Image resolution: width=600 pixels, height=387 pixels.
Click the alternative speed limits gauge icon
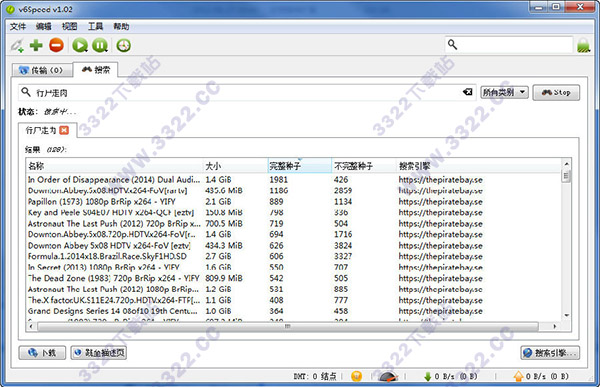point(388,377)
